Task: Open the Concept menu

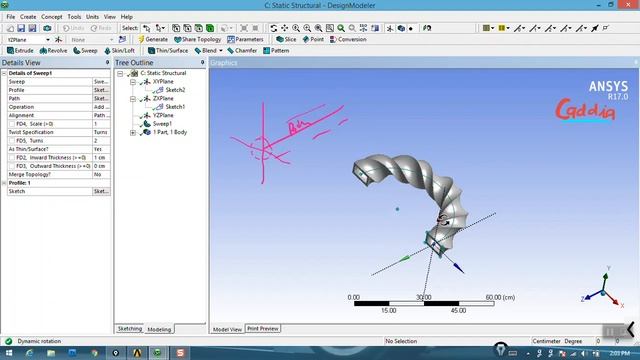Action: click(51, 17)
